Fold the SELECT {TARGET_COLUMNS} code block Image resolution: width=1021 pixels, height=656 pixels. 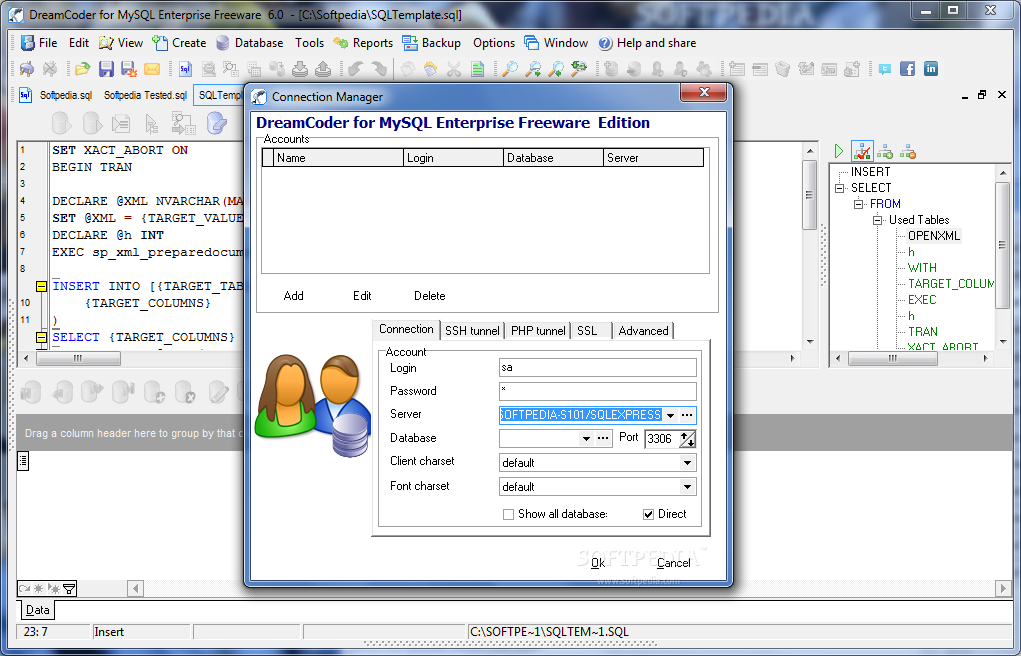[41, 337]
